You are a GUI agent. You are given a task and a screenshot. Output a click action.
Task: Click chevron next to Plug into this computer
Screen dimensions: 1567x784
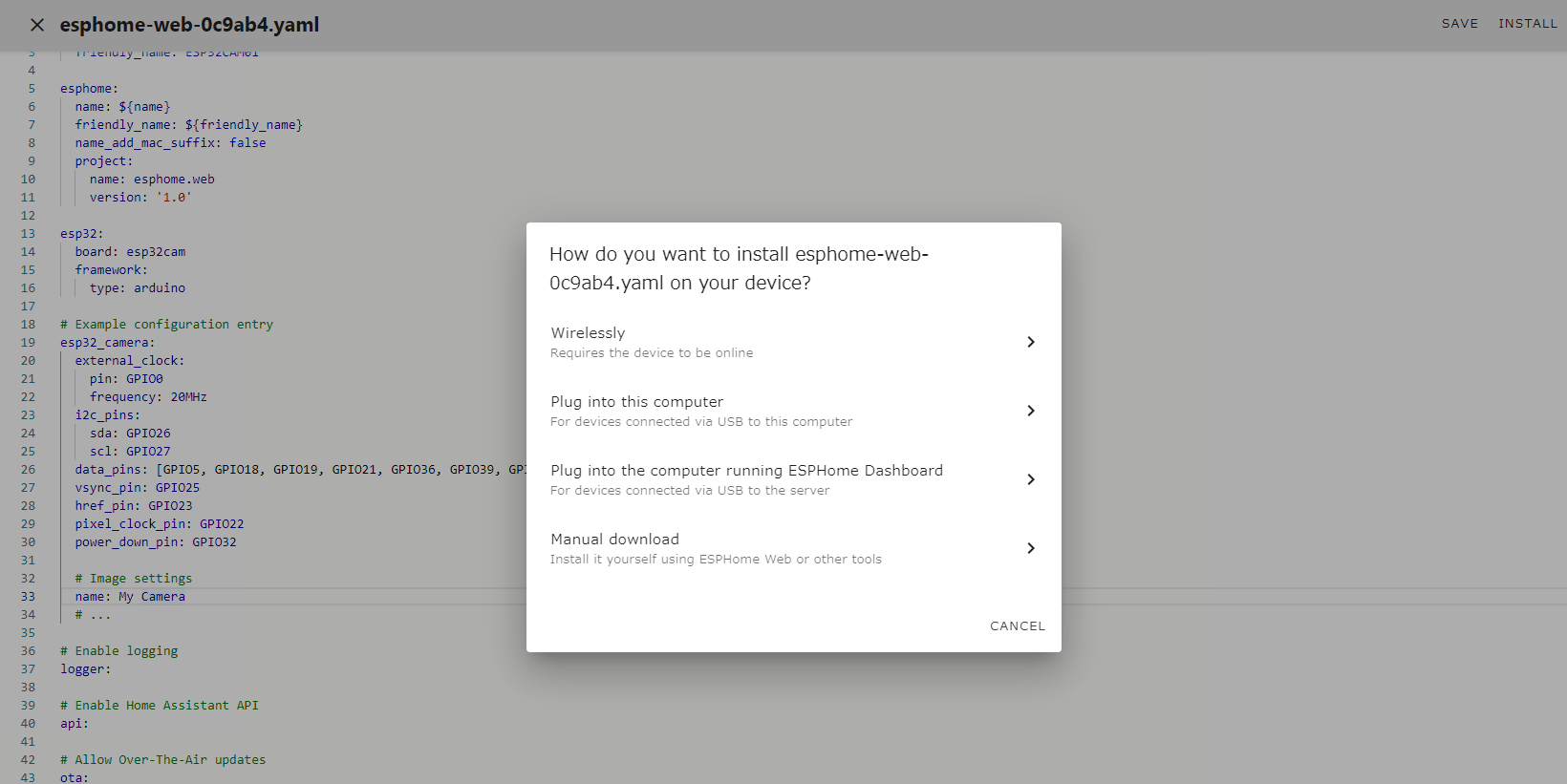point(1030,411)
